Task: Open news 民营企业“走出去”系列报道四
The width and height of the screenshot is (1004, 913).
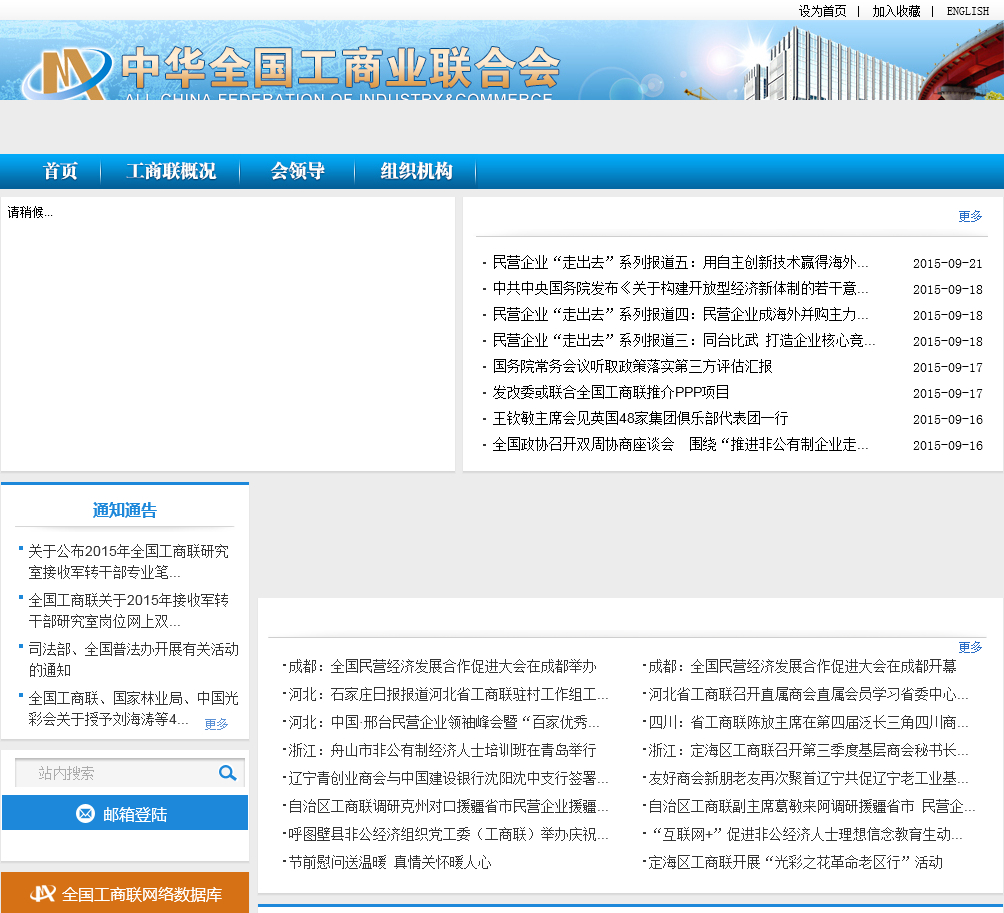Action: pos(680,314)
